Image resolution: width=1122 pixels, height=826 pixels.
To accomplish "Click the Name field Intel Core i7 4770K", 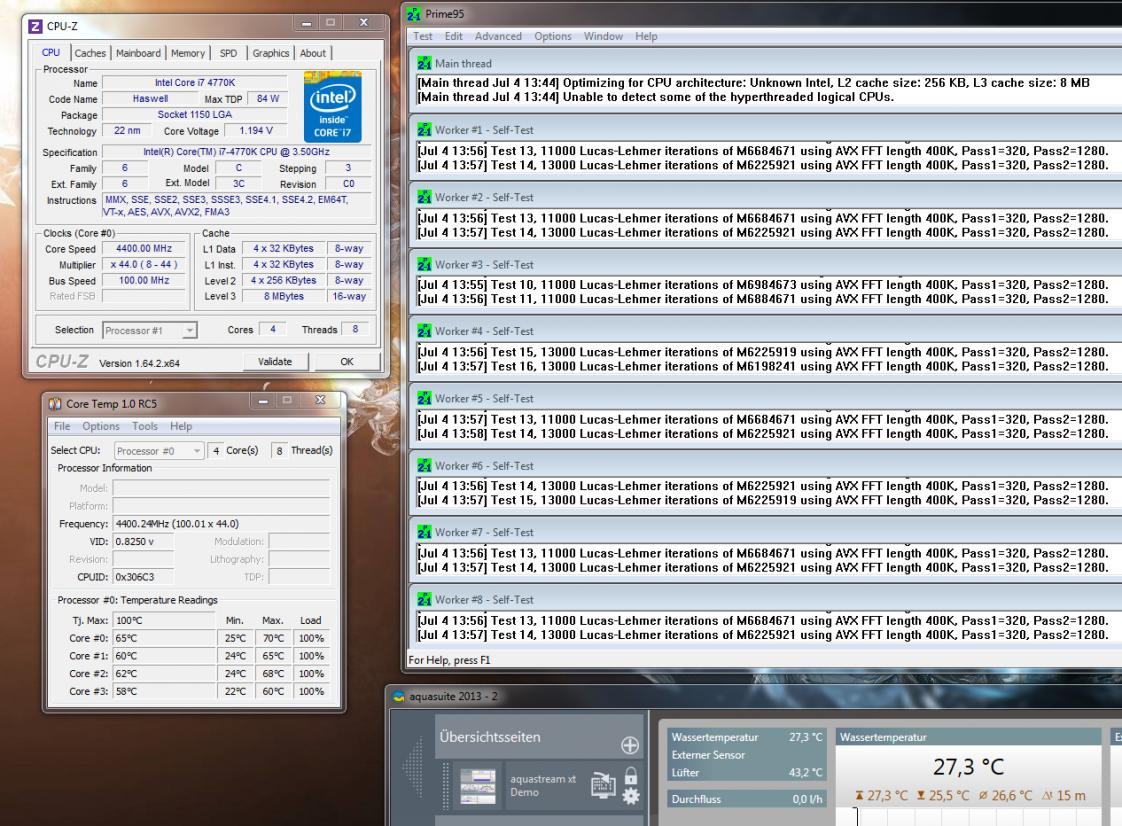I will coord(195,82).
